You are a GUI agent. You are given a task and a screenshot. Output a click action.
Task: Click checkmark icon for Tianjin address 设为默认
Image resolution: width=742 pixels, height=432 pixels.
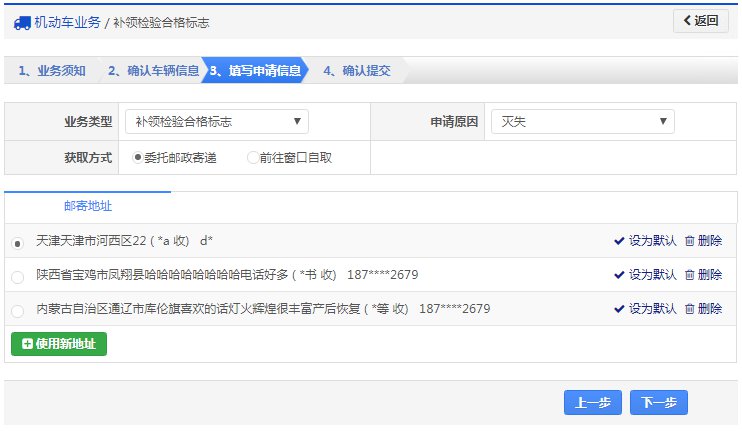[x=620, y=241]
